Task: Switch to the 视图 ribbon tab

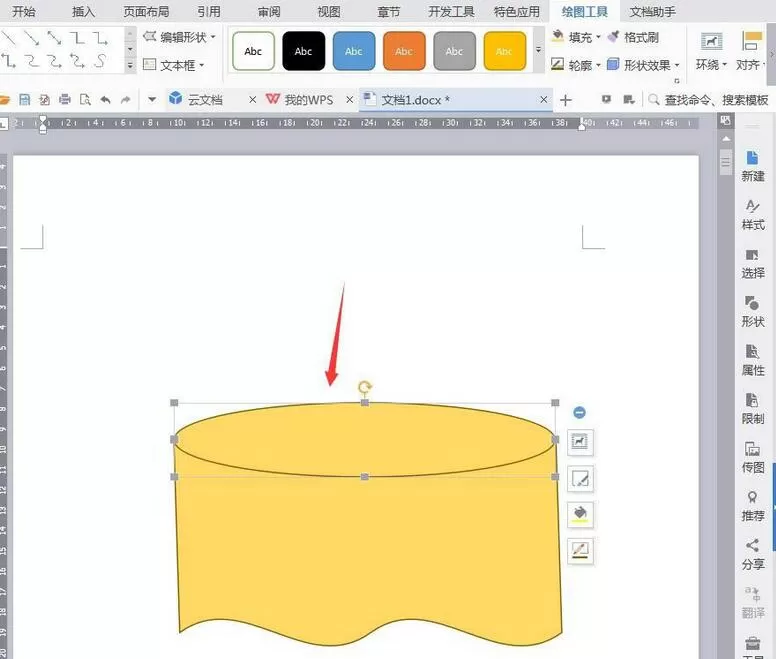Action: [329, 11]
